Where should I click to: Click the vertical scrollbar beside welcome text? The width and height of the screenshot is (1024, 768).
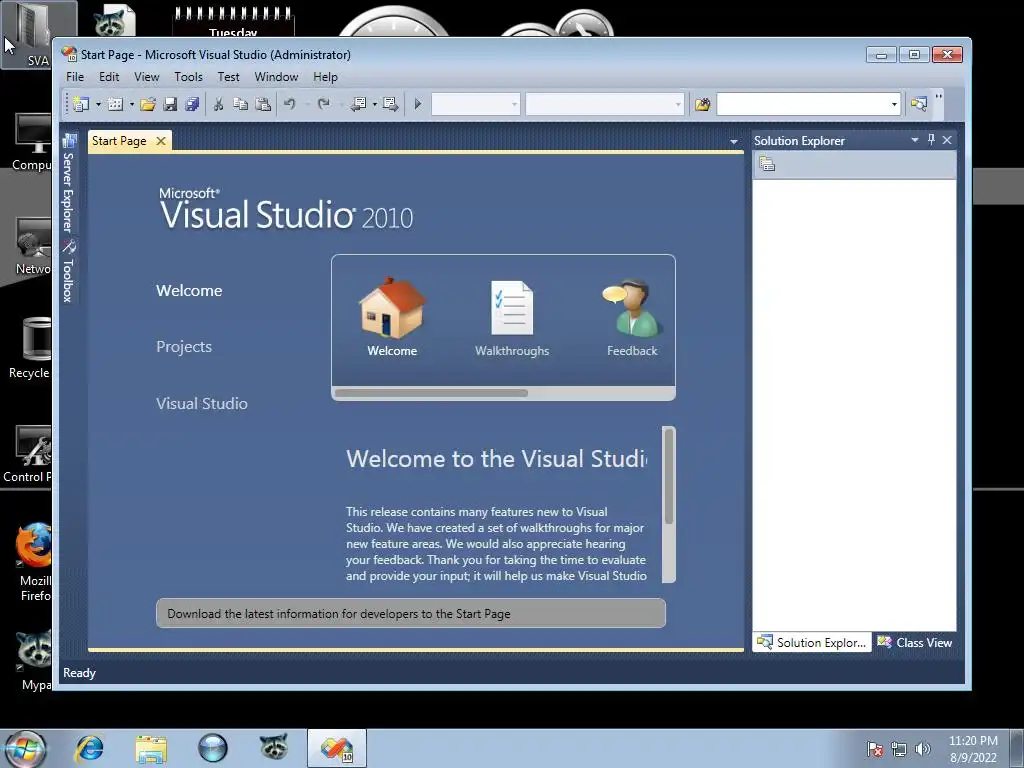tap(669, 504)
